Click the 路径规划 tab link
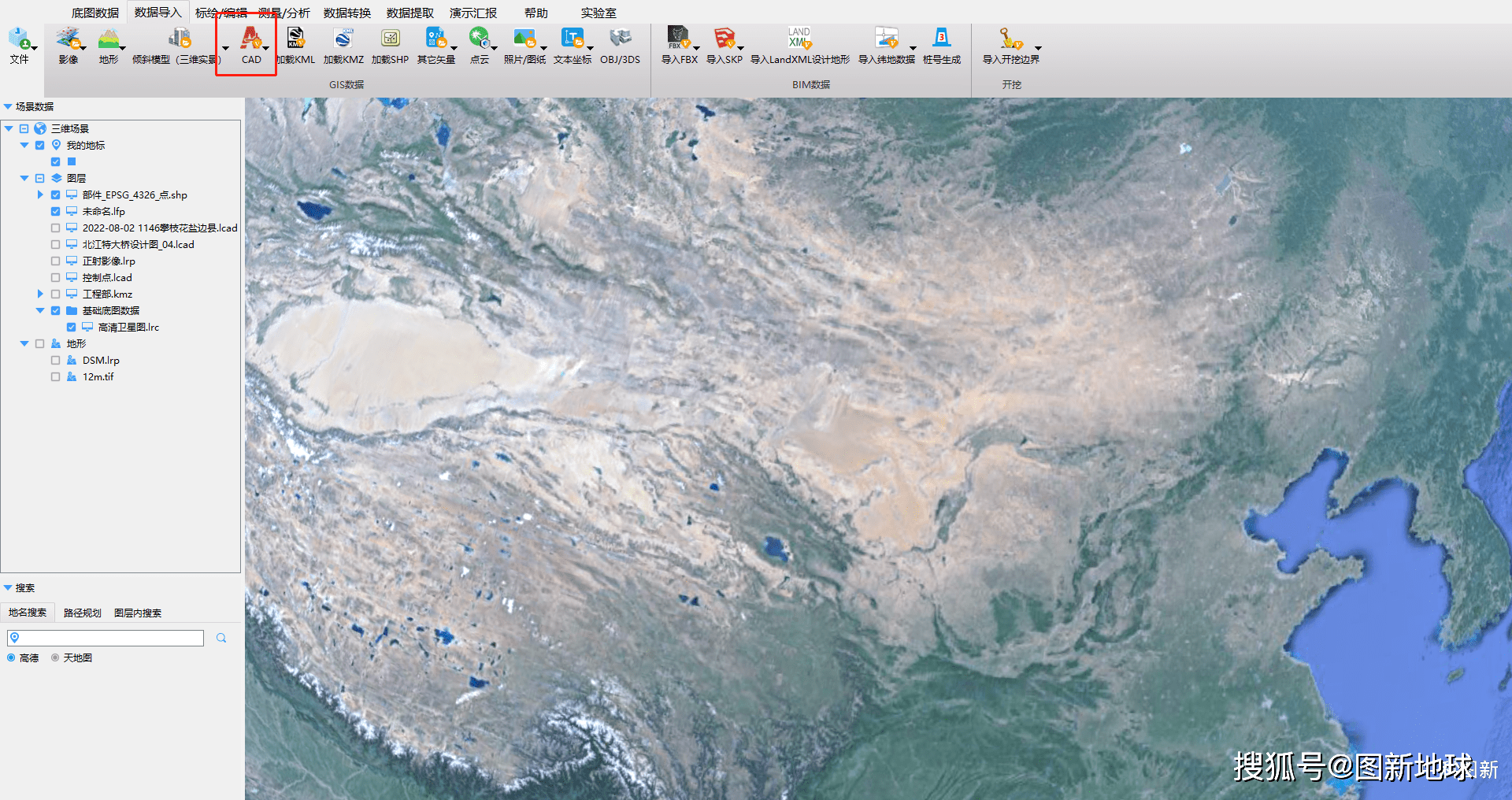 [x=82, y=613]
